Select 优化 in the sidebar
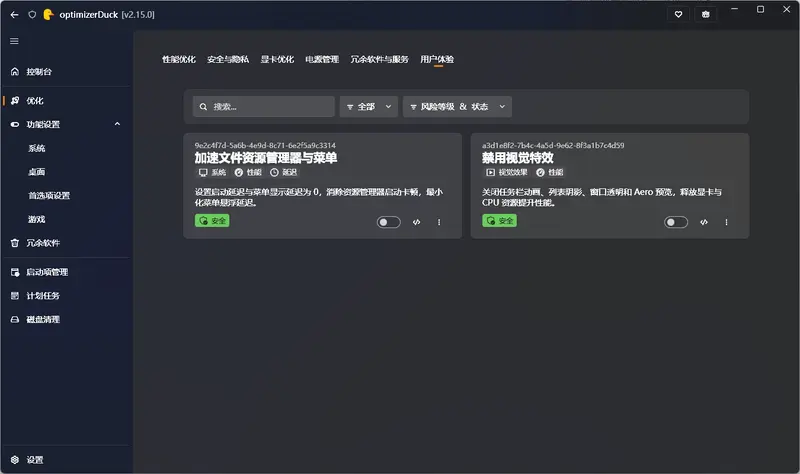 66,101
